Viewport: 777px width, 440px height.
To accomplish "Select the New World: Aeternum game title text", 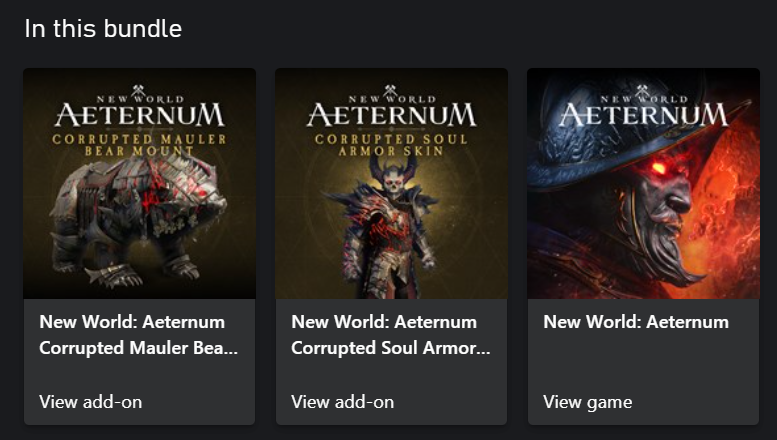I will click(636, 322).
